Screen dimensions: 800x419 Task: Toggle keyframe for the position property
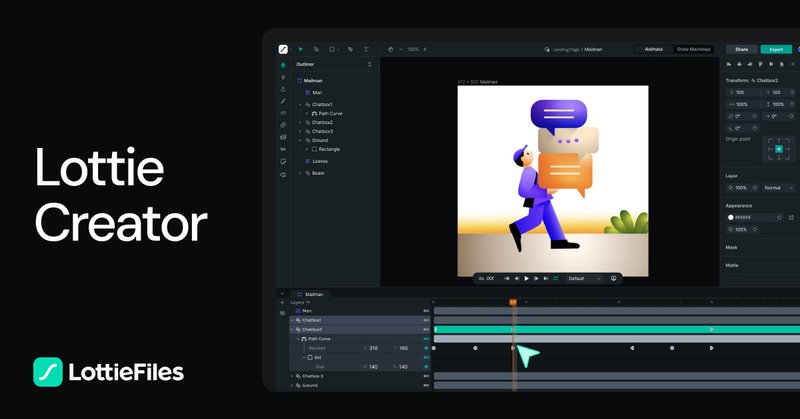point(792,92)
